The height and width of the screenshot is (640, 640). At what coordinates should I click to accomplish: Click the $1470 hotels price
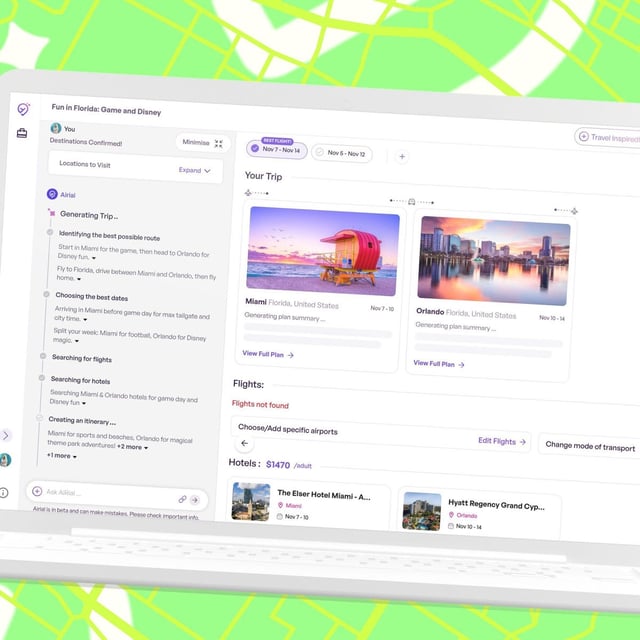tap(278, 464)
